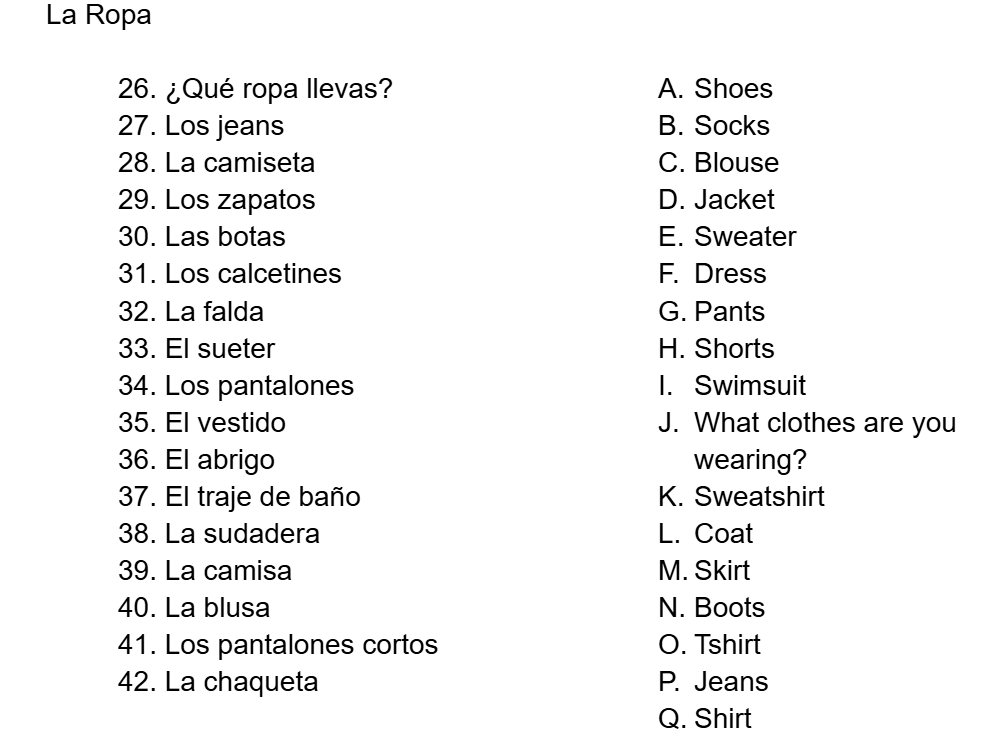This screenshot has width=984, height=744.
Task: Click item 32 'La falda'
Action: pos(214,311)
